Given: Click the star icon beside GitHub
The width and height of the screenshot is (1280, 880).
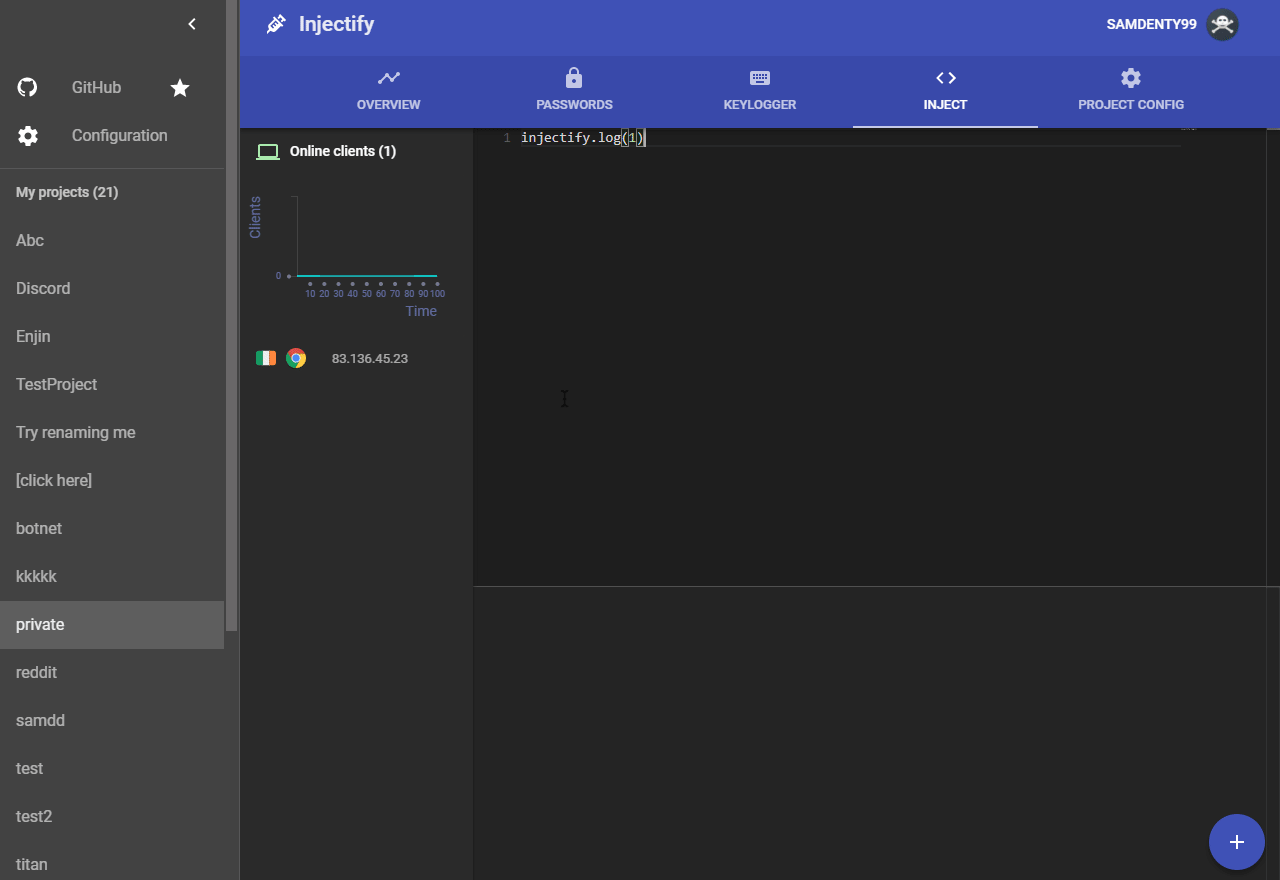Looking at the screenshot, I should coord(180,88).
